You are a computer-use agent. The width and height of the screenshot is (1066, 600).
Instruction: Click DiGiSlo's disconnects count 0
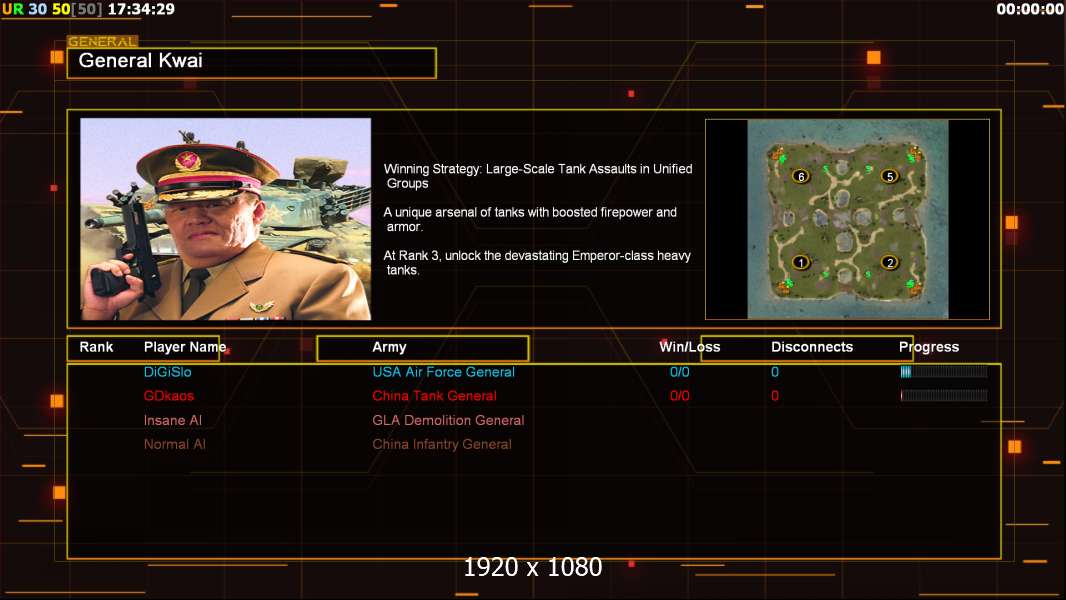(774, 372)
